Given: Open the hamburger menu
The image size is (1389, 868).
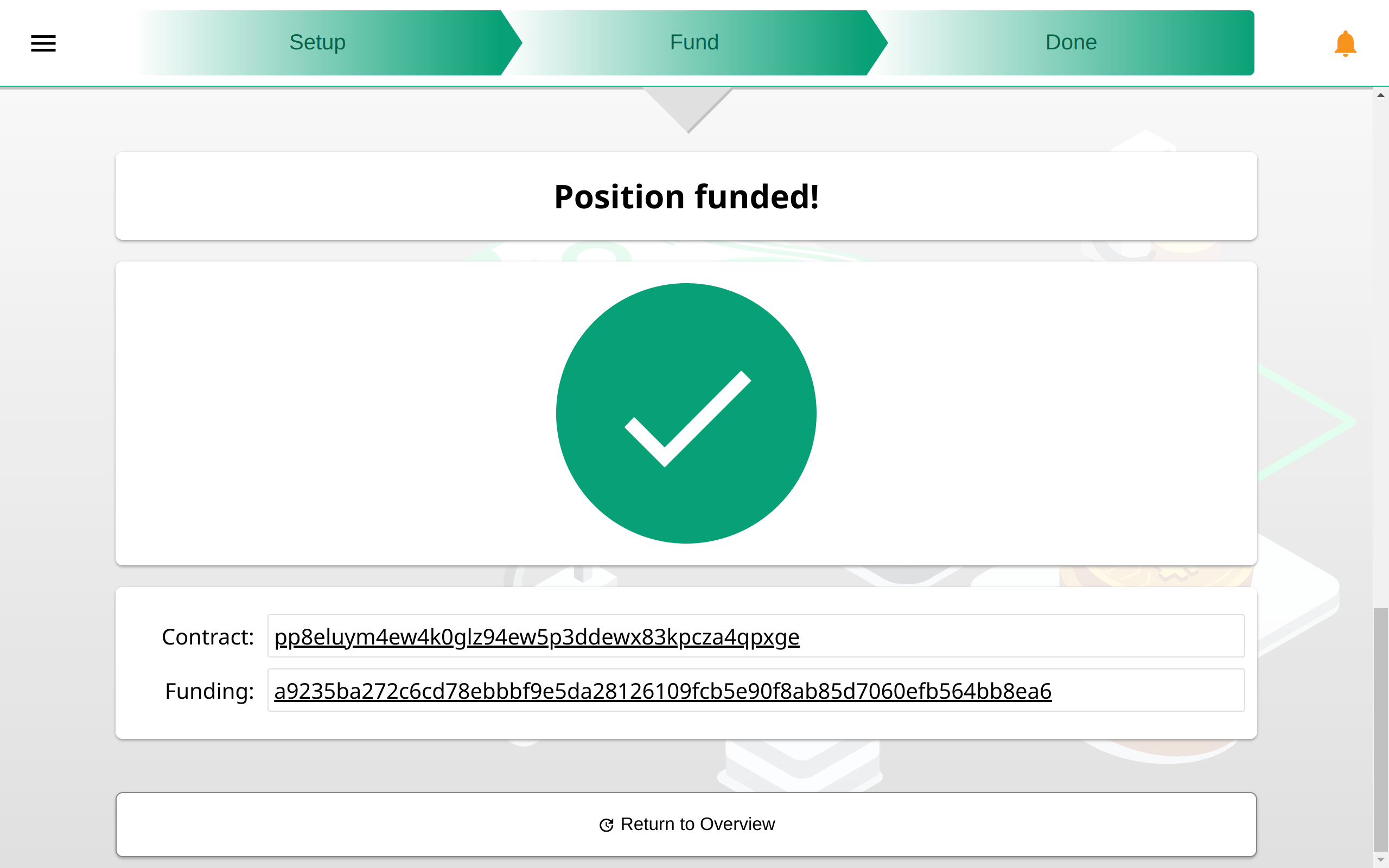Looking at the screenshot, I should 43,43.
